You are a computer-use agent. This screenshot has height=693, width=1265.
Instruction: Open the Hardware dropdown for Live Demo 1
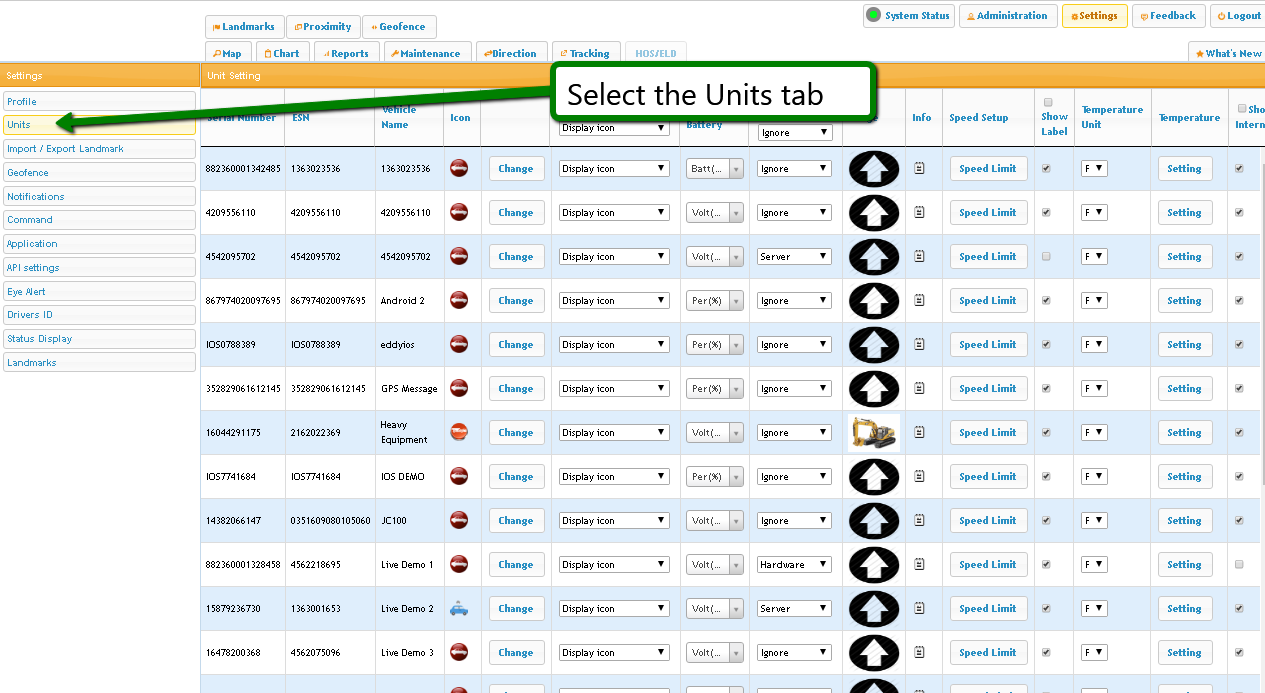[x=794, y=565]
